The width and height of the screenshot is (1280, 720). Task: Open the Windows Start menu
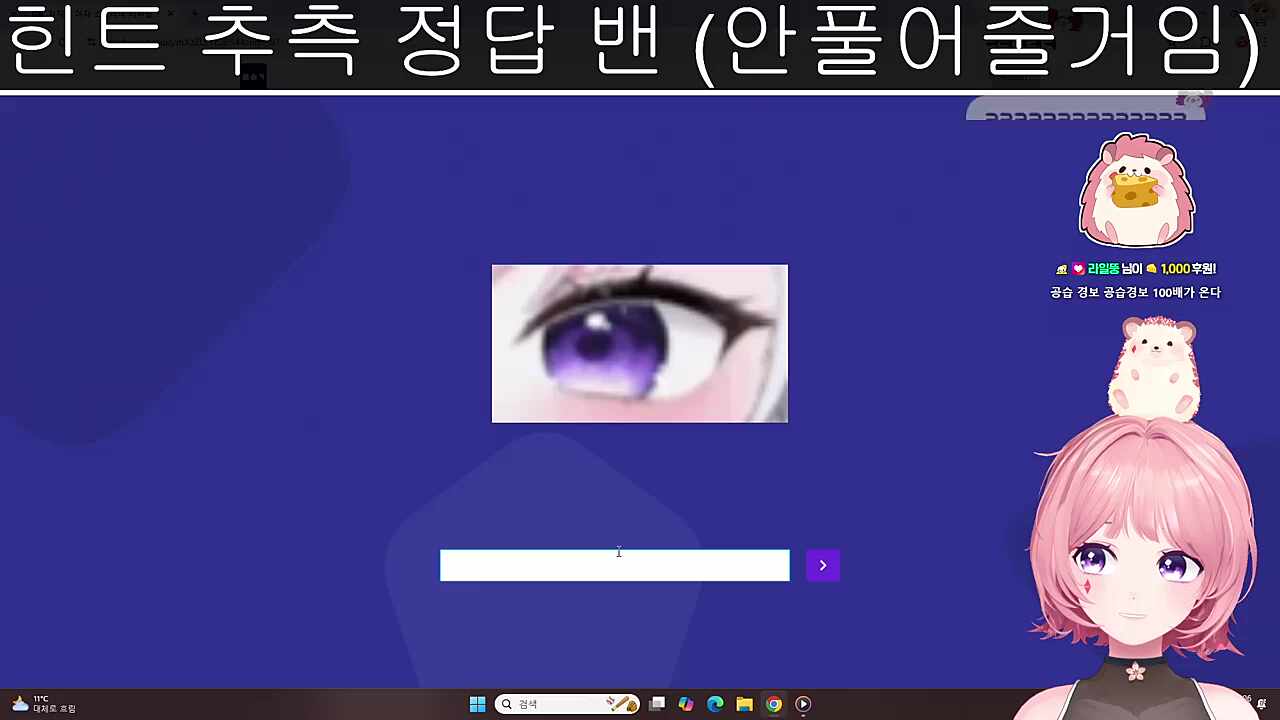[x=477, y=704]
